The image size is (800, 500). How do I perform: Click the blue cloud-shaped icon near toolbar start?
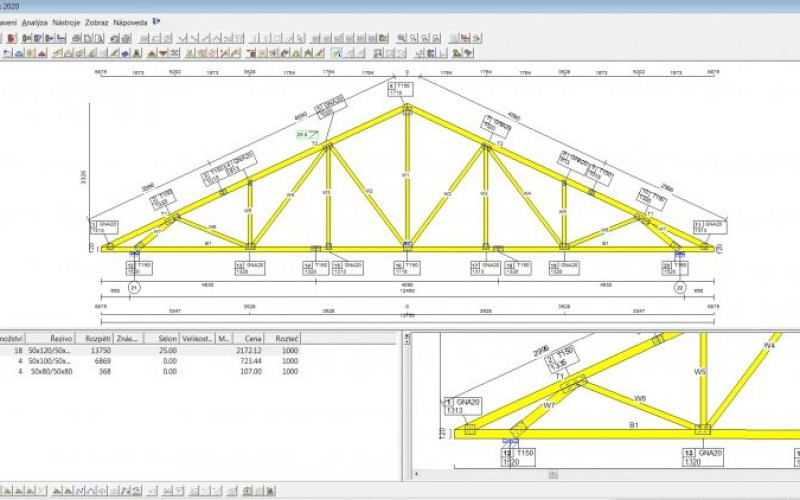pyautogui.click(x=19, y=53)
